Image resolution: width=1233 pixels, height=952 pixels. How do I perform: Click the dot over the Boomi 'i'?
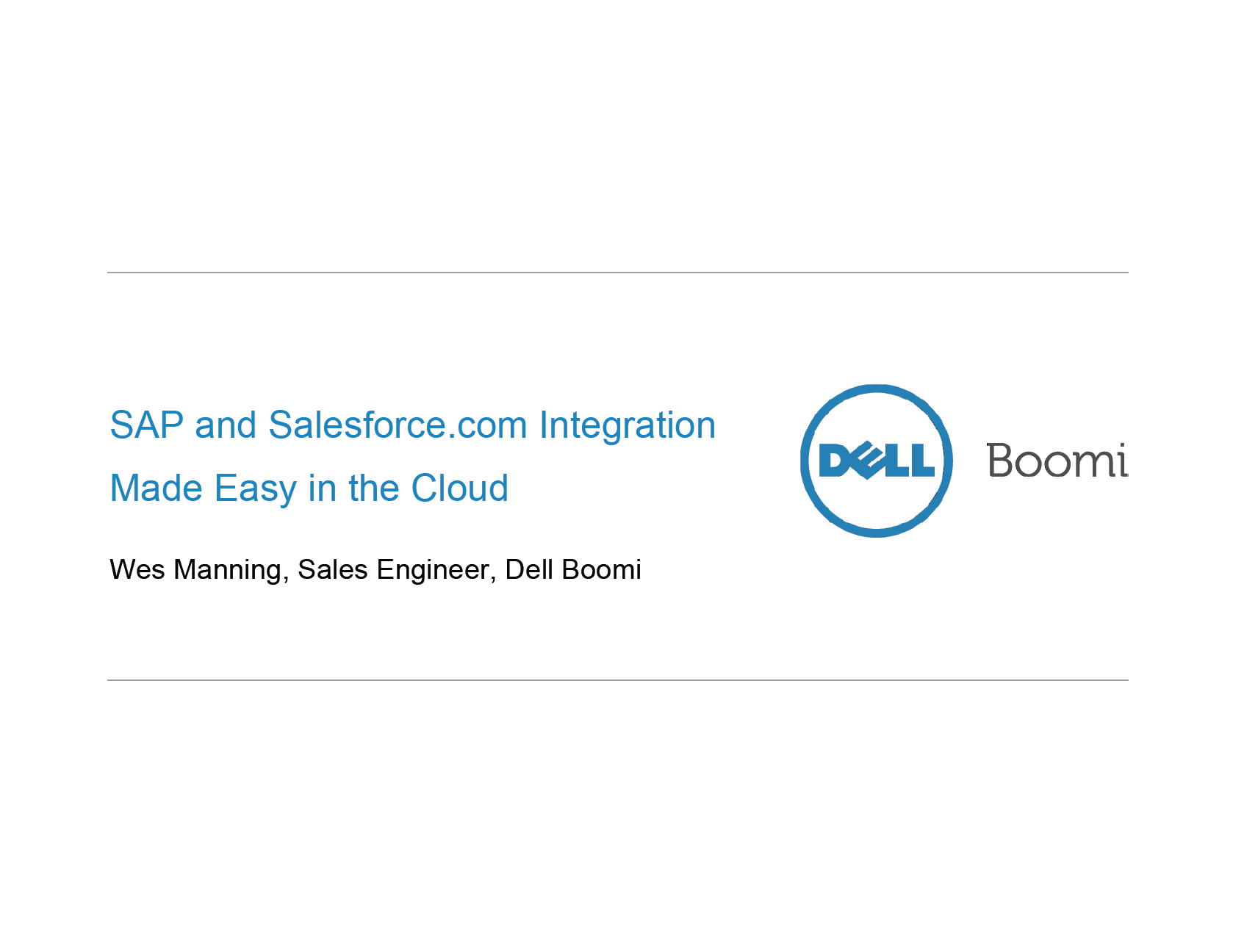pos(1121,445)
